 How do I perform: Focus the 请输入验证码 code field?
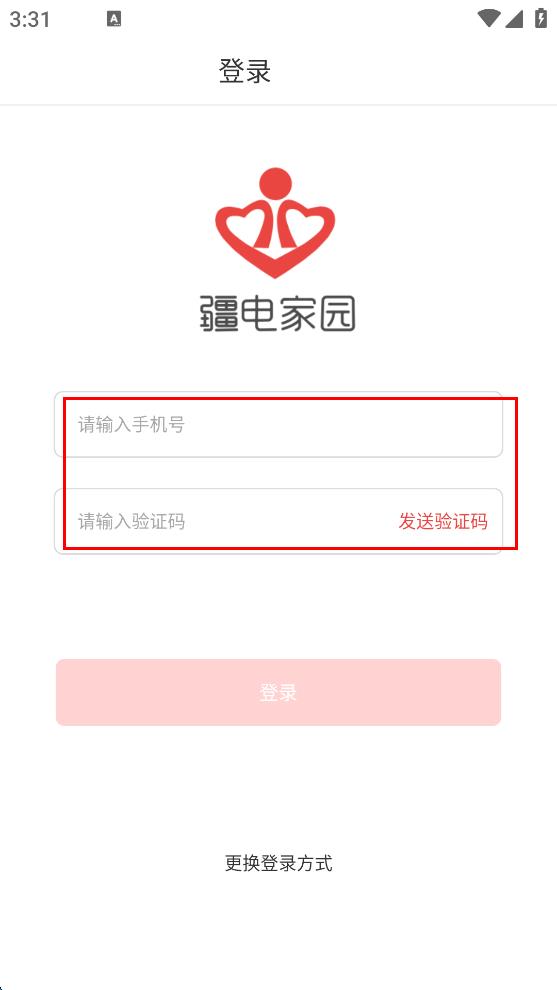click(227, 522)
